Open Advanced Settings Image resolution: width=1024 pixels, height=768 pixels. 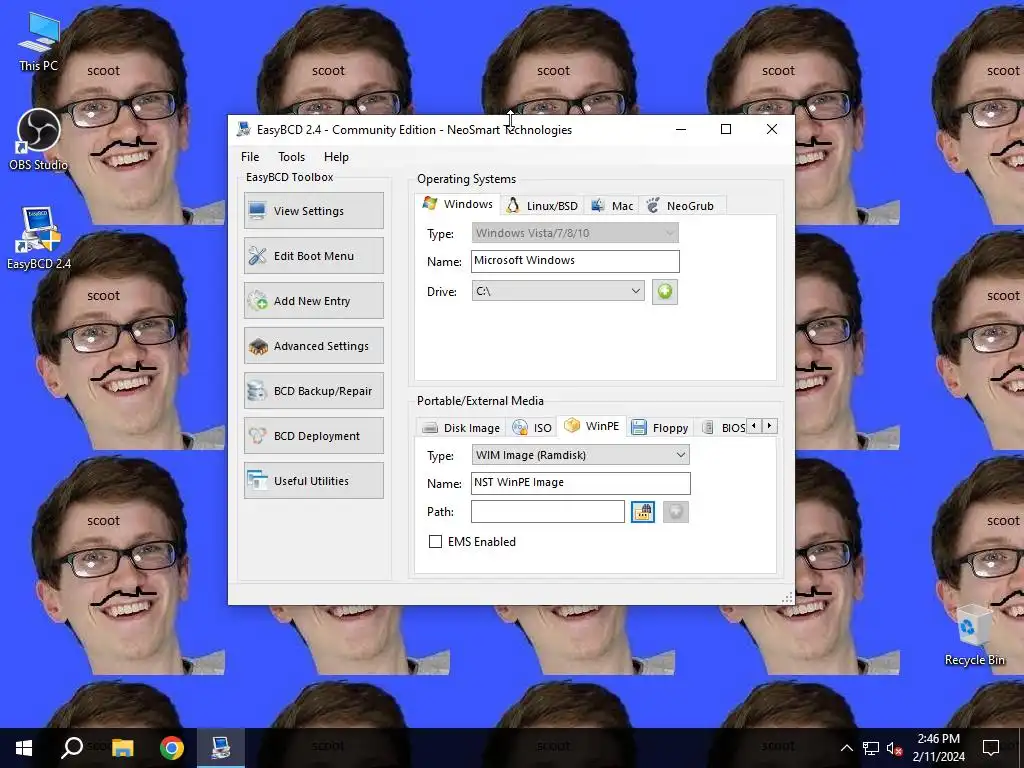point(313,345)
